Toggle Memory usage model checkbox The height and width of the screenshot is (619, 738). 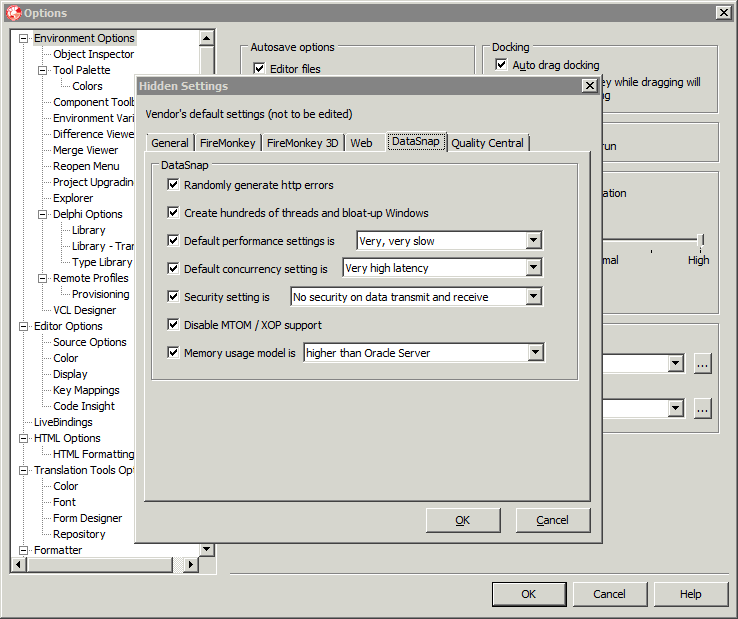pyautogui.click(x=173, y=353)
